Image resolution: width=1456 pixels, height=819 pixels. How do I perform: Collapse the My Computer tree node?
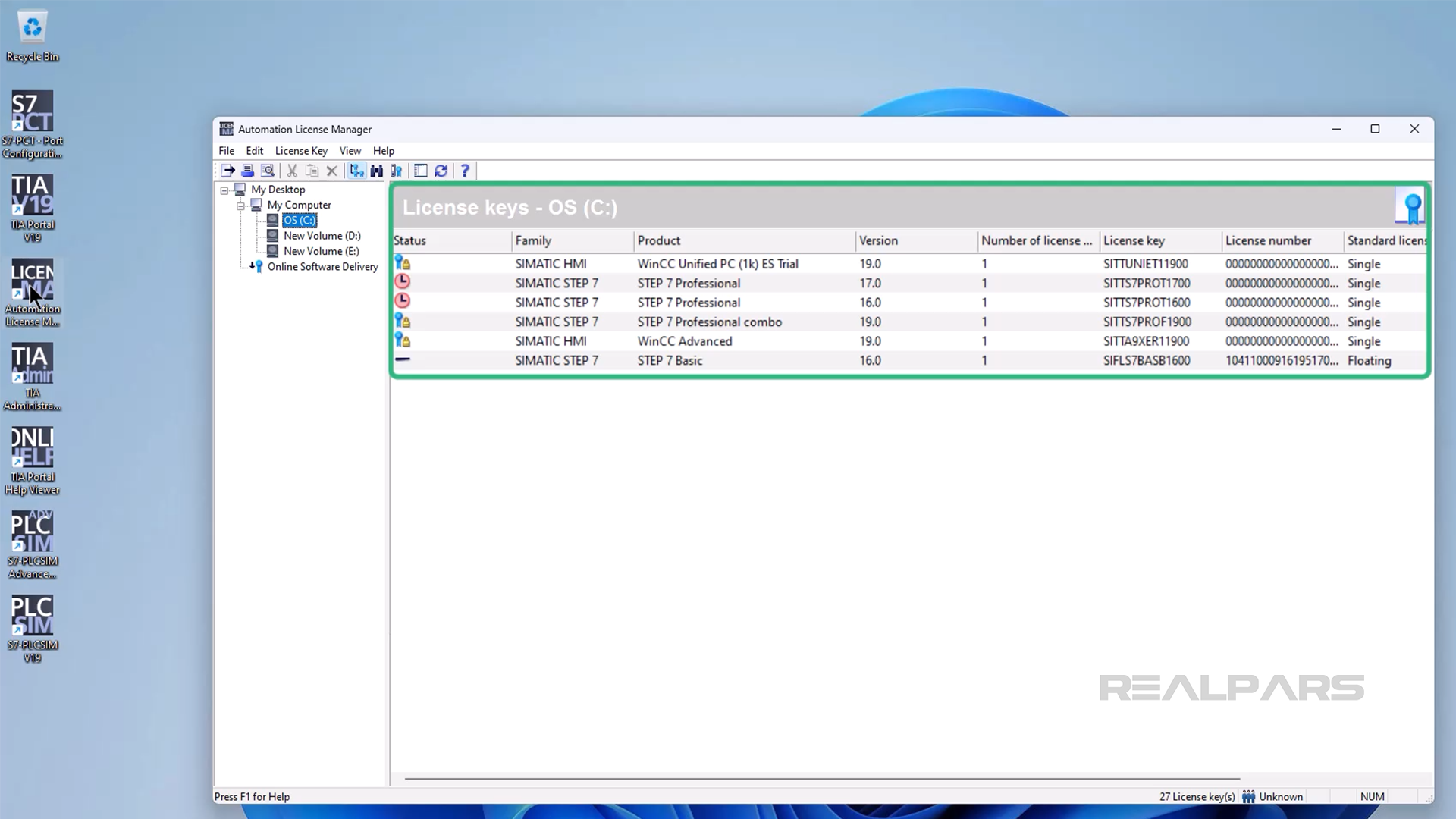pos(240,206)
